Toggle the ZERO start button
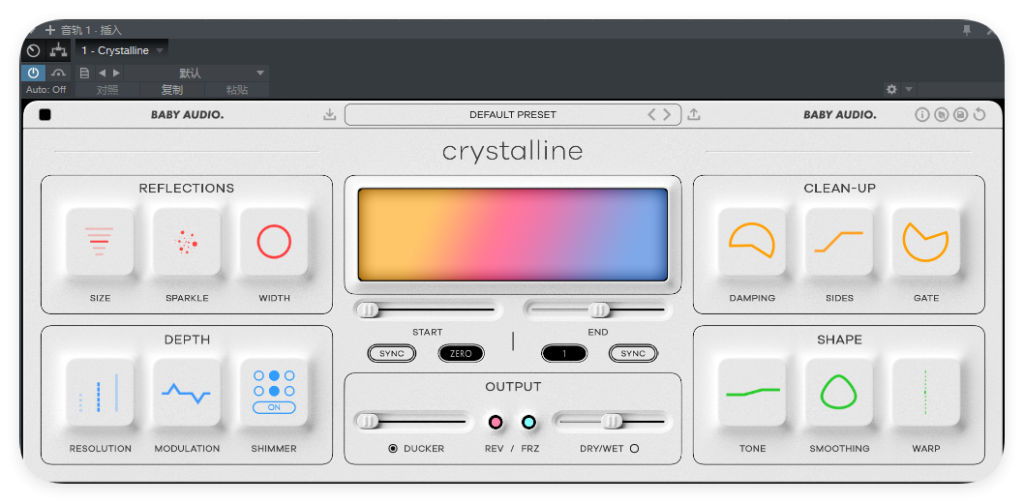 (x=461, y=353)
